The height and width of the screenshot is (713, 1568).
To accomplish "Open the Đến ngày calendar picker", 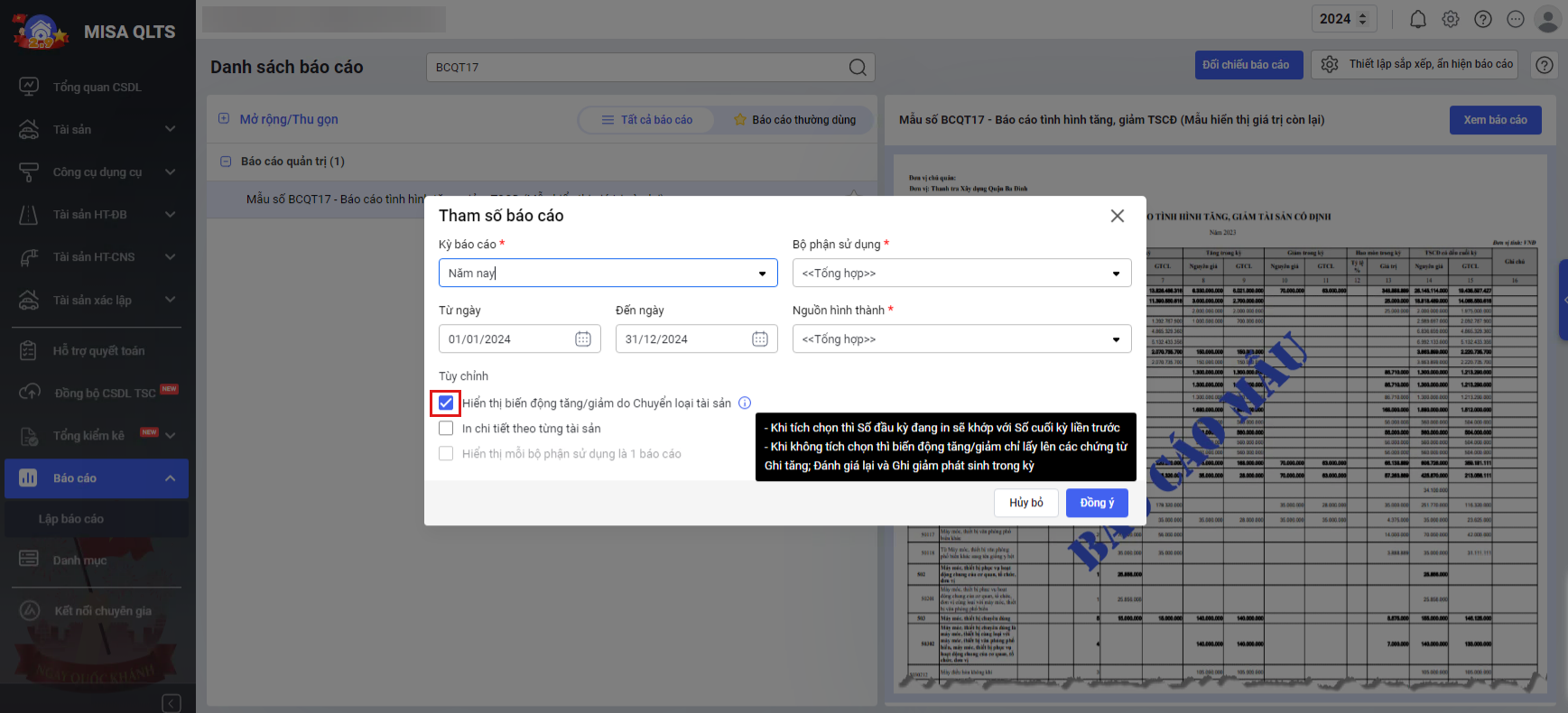I will pos(760,338).
